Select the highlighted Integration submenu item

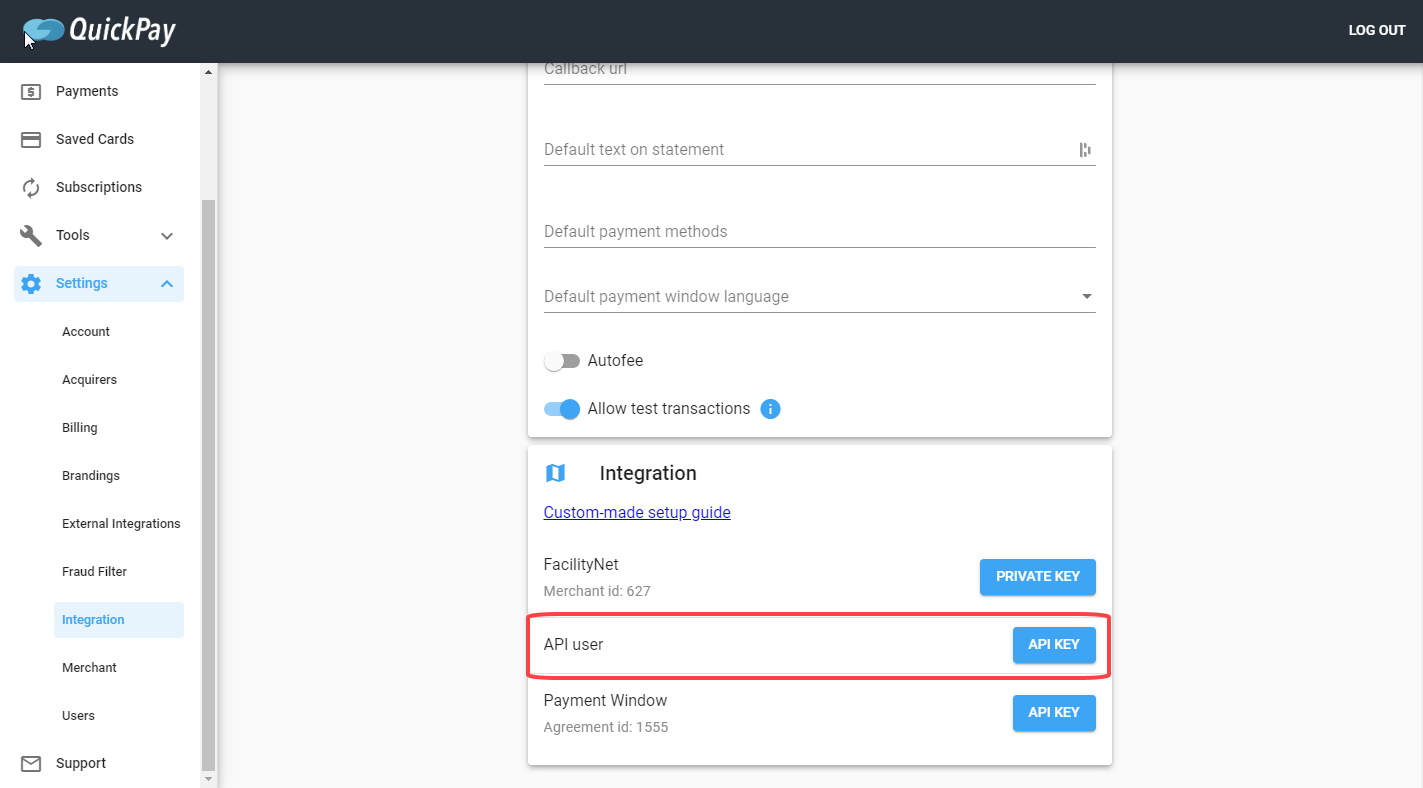click(x=119, y=620)
